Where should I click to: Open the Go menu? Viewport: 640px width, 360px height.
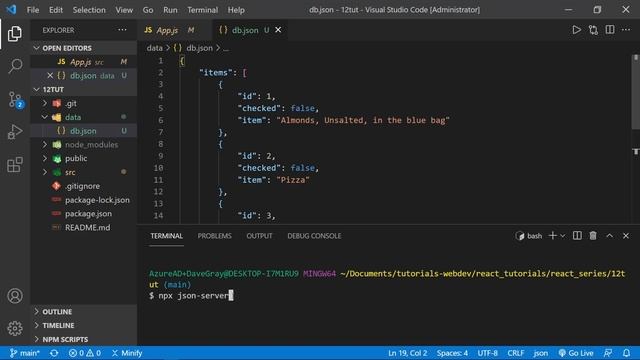(148, 10)
